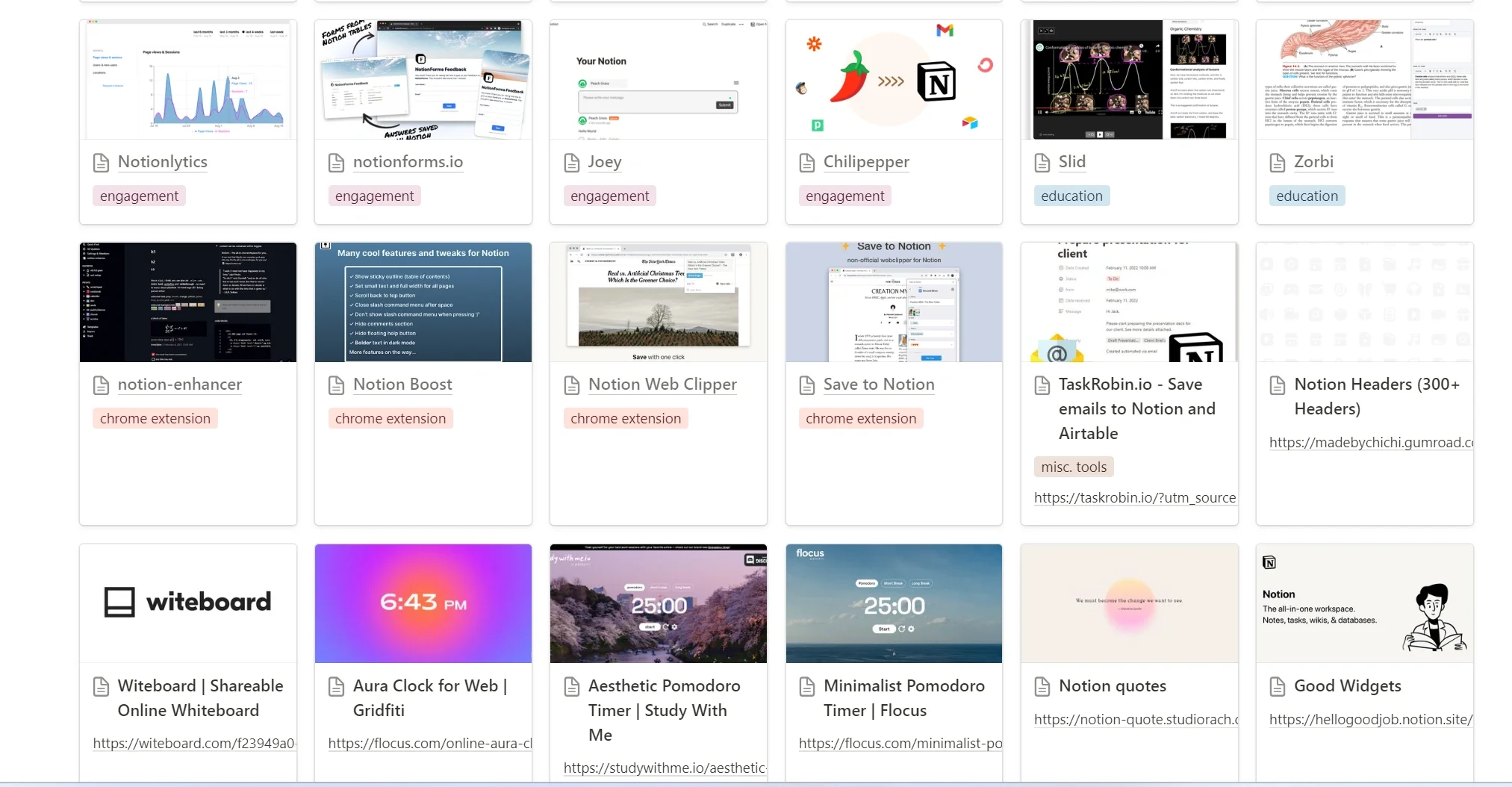Viewport: 1512px width, 787px height.
Task: Open the Notion quotes gradient cover image
Action: 1130,603
